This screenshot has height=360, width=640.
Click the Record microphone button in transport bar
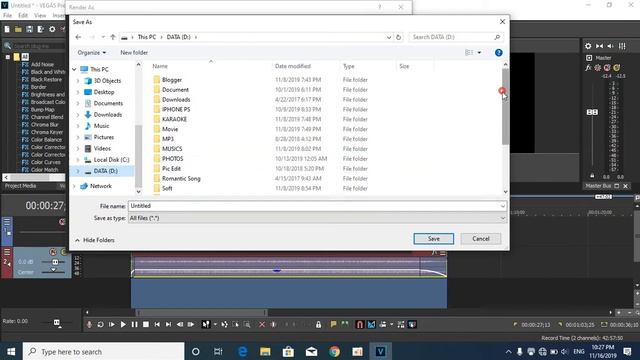89,324
